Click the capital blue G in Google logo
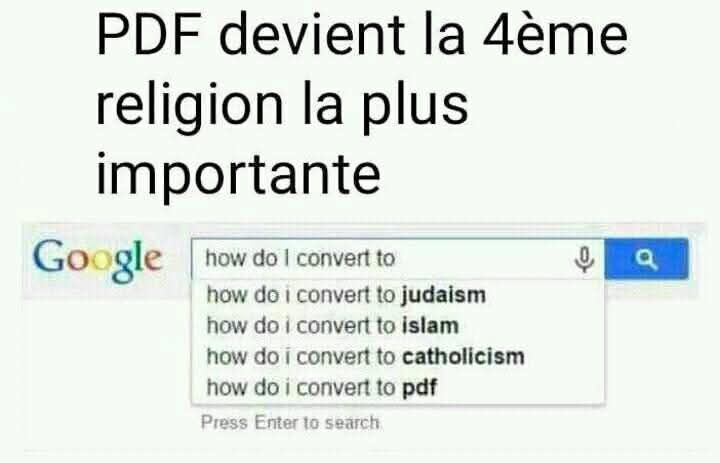 click(49, 255)
